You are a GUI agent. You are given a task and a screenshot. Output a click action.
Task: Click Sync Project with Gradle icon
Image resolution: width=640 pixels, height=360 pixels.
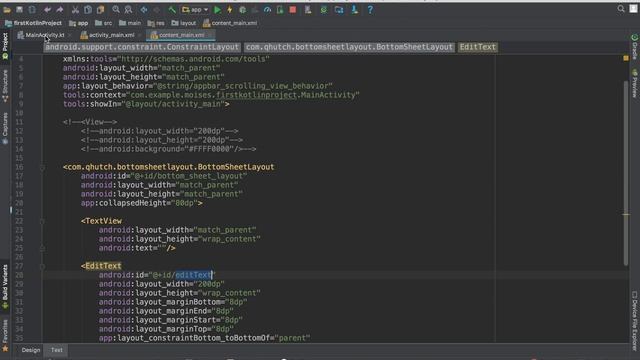324,9
